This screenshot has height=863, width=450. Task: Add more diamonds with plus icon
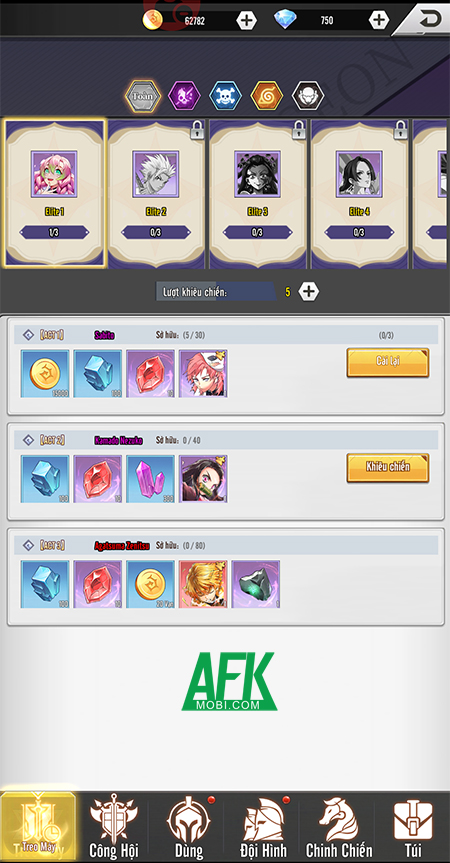(x=378, y=20)
